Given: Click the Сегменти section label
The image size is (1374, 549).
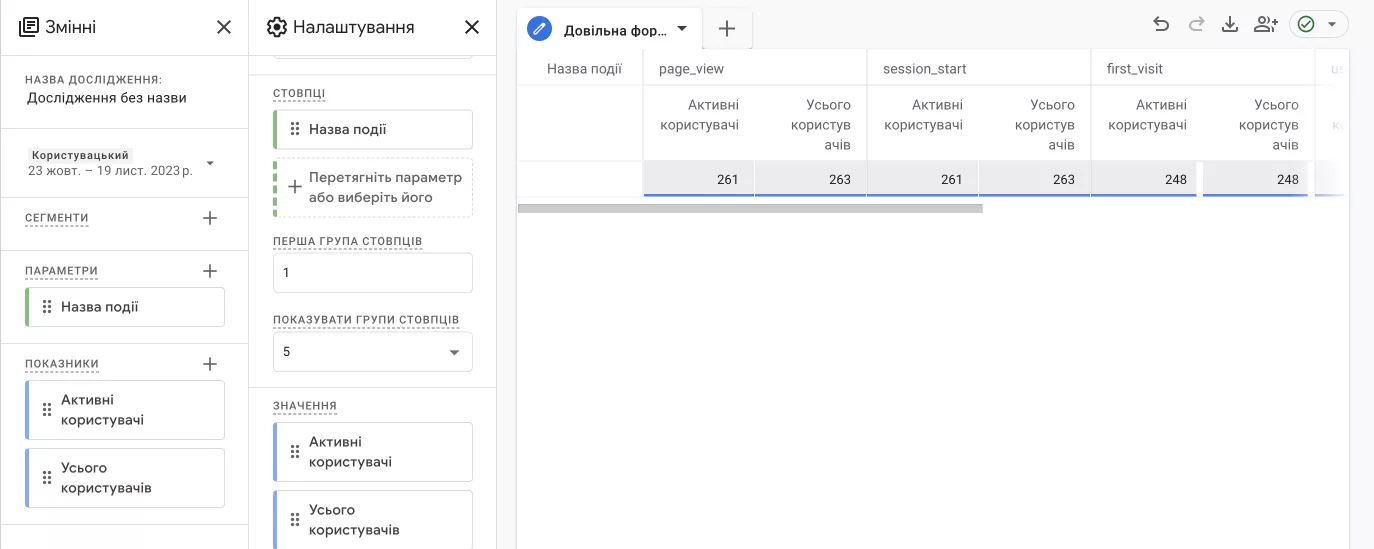Looking at the screenshot, I should tap(57, 218).
